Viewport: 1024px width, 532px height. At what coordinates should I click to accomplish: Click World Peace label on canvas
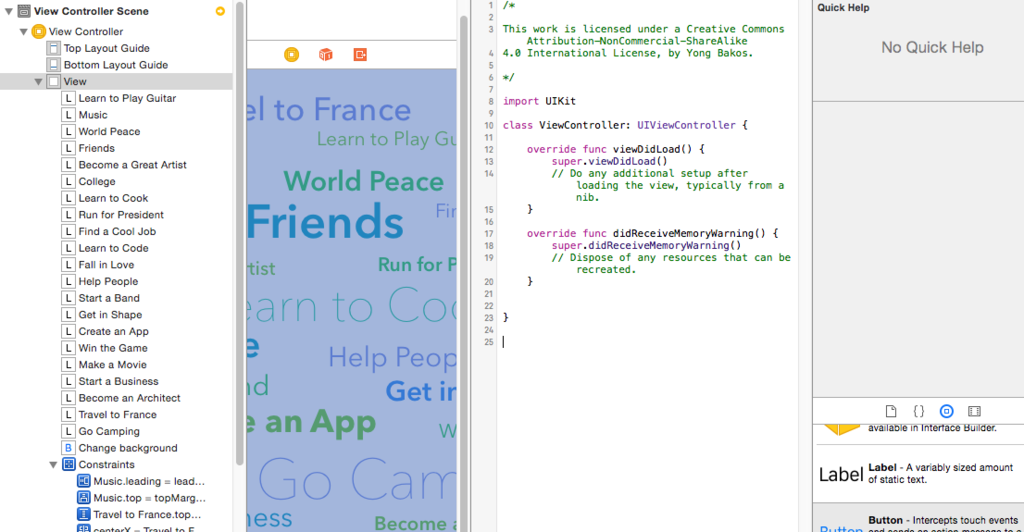point(364,181)
